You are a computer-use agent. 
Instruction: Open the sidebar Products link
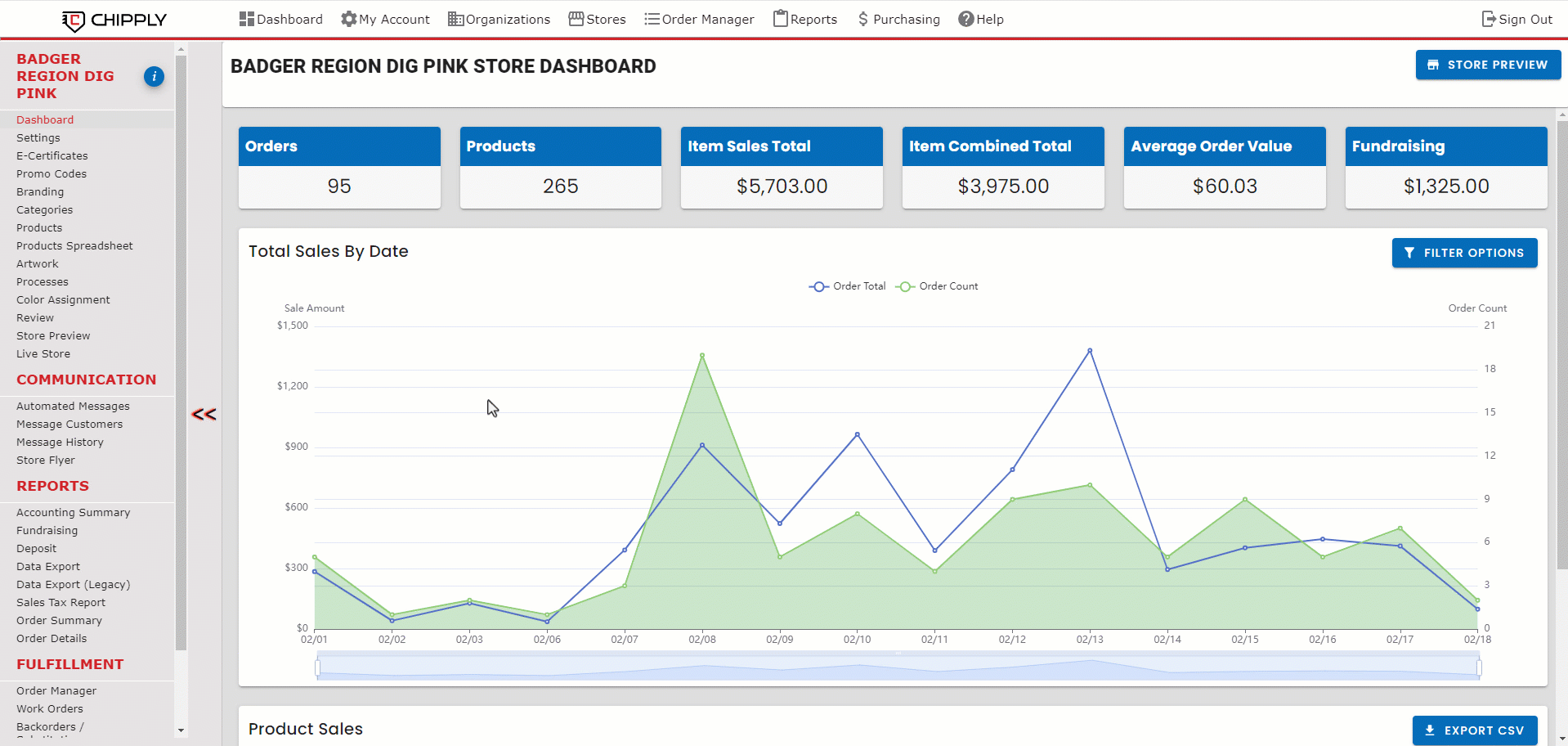click(39, 227)
